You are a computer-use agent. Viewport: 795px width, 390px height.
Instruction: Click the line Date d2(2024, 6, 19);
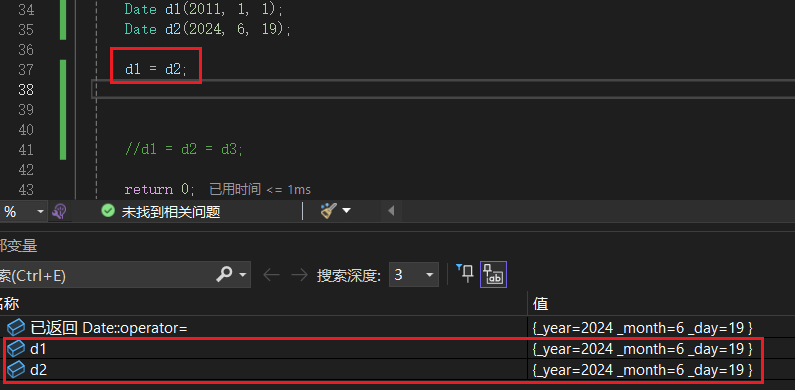(x=208, y=29)
